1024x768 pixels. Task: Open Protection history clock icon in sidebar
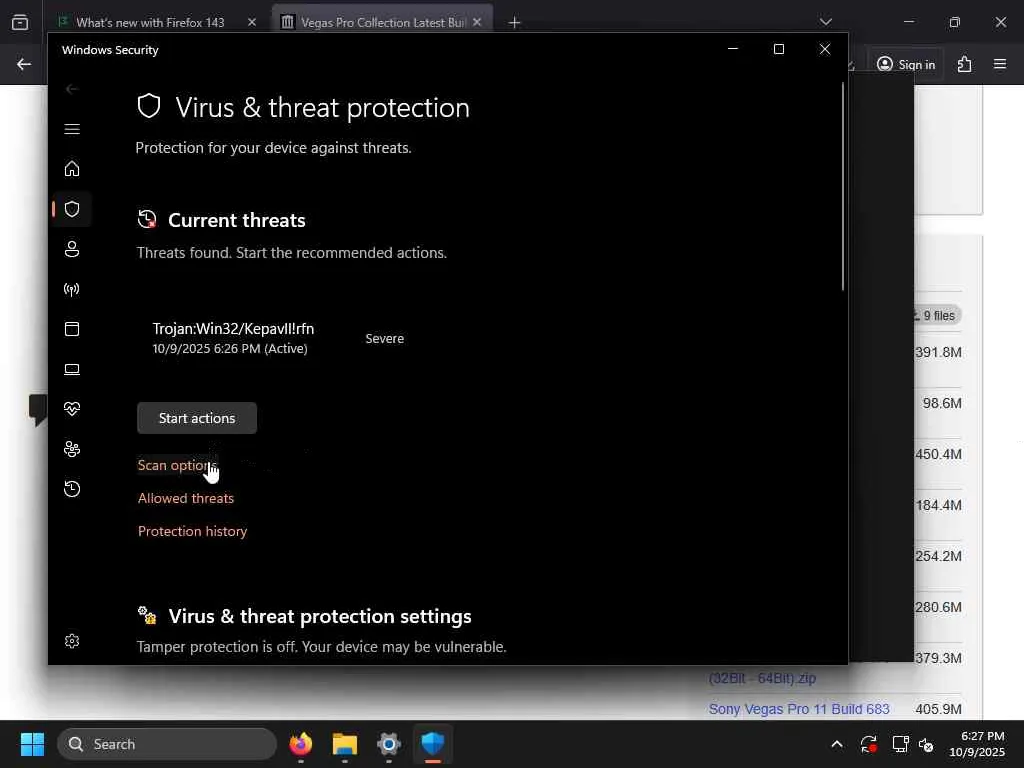pos(72,489)
